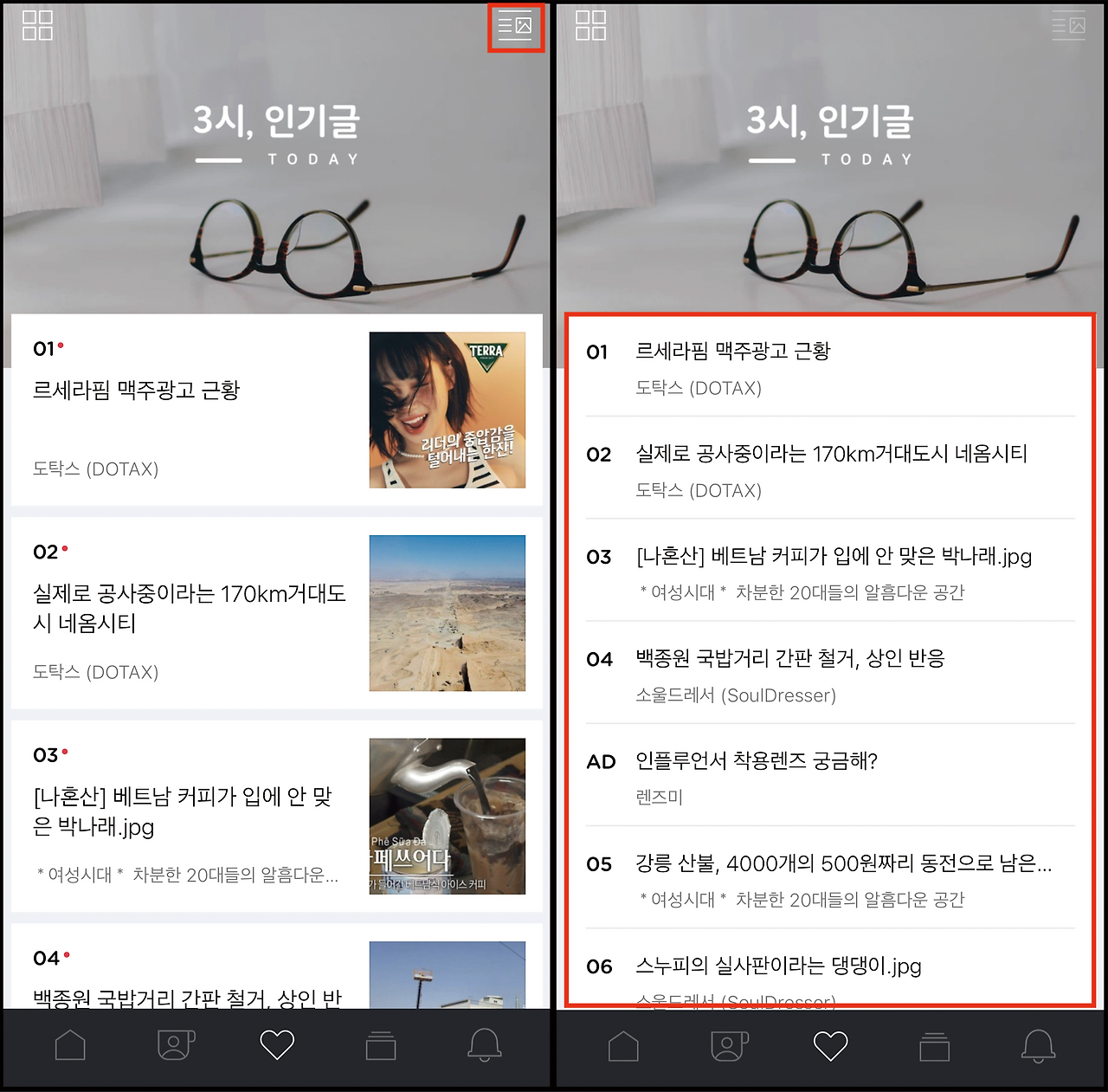This screenshot has width=1108, height=1092.
Task: Open card post '[나혼산] 베트남 커피가 입에 안 맞은 박나래.jpg'
Action: [x=277, y=817]
